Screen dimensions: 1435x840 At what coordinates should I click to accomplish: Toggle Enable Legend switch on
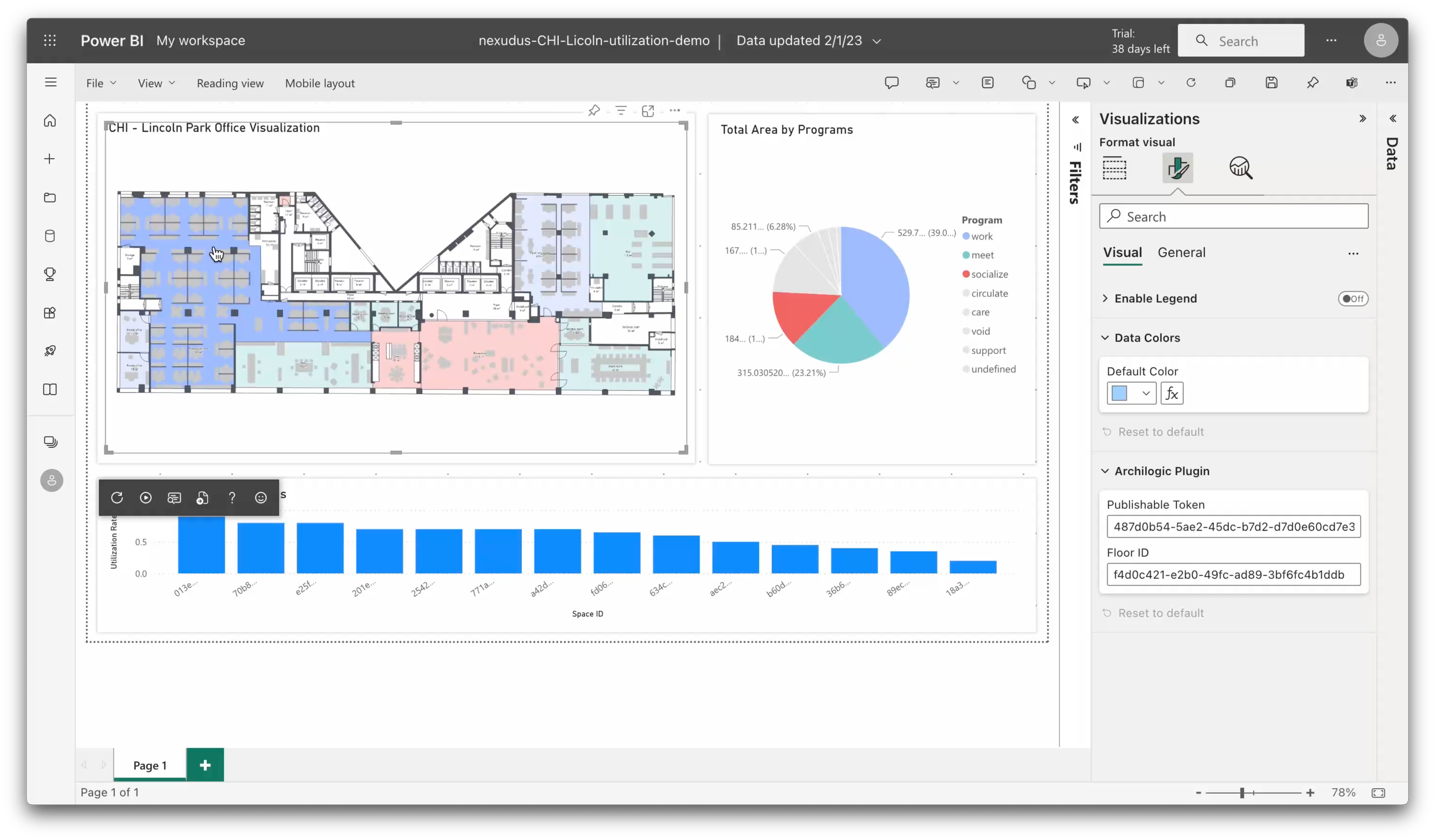1353,299
